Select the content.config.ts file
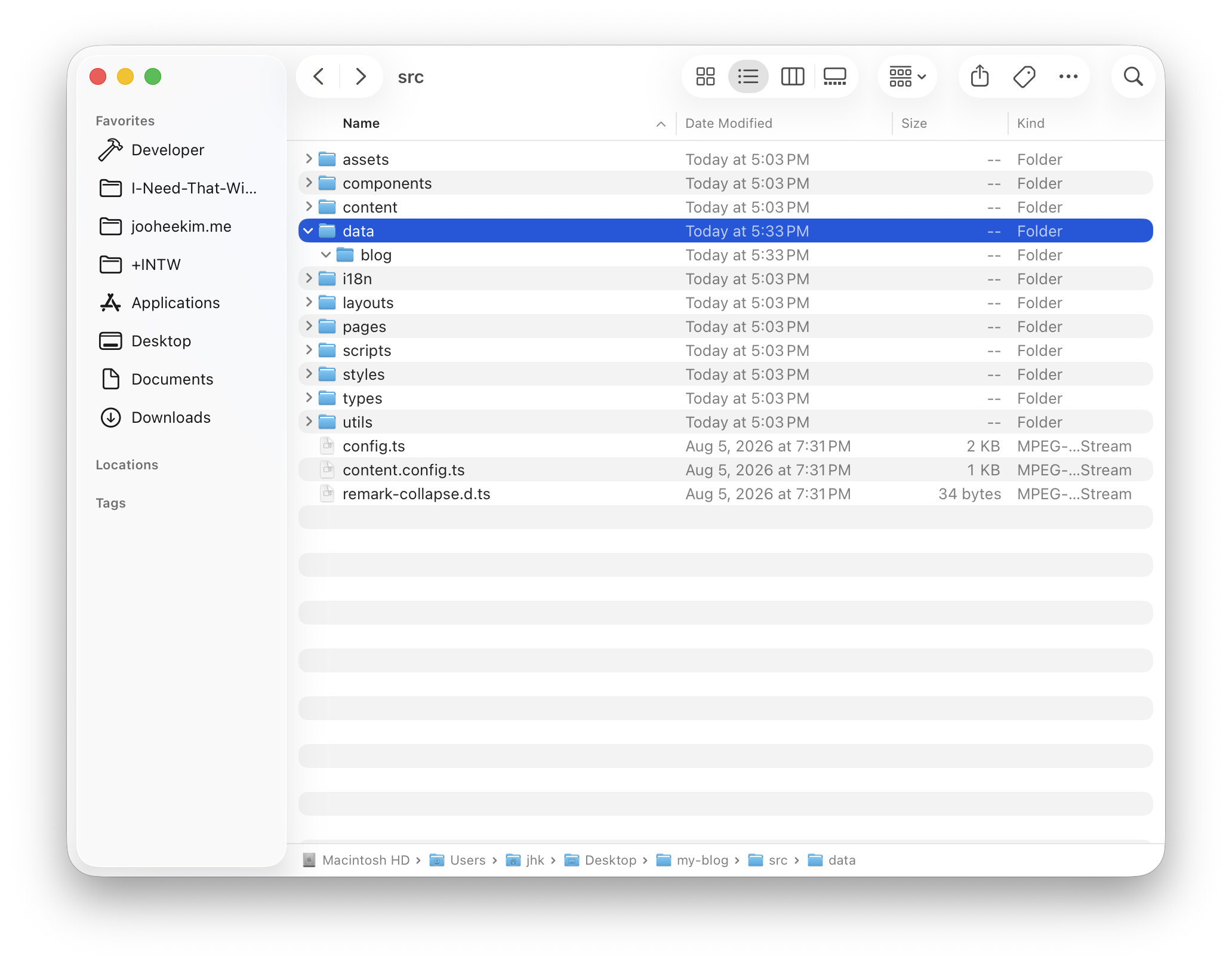 click(726, 470)
